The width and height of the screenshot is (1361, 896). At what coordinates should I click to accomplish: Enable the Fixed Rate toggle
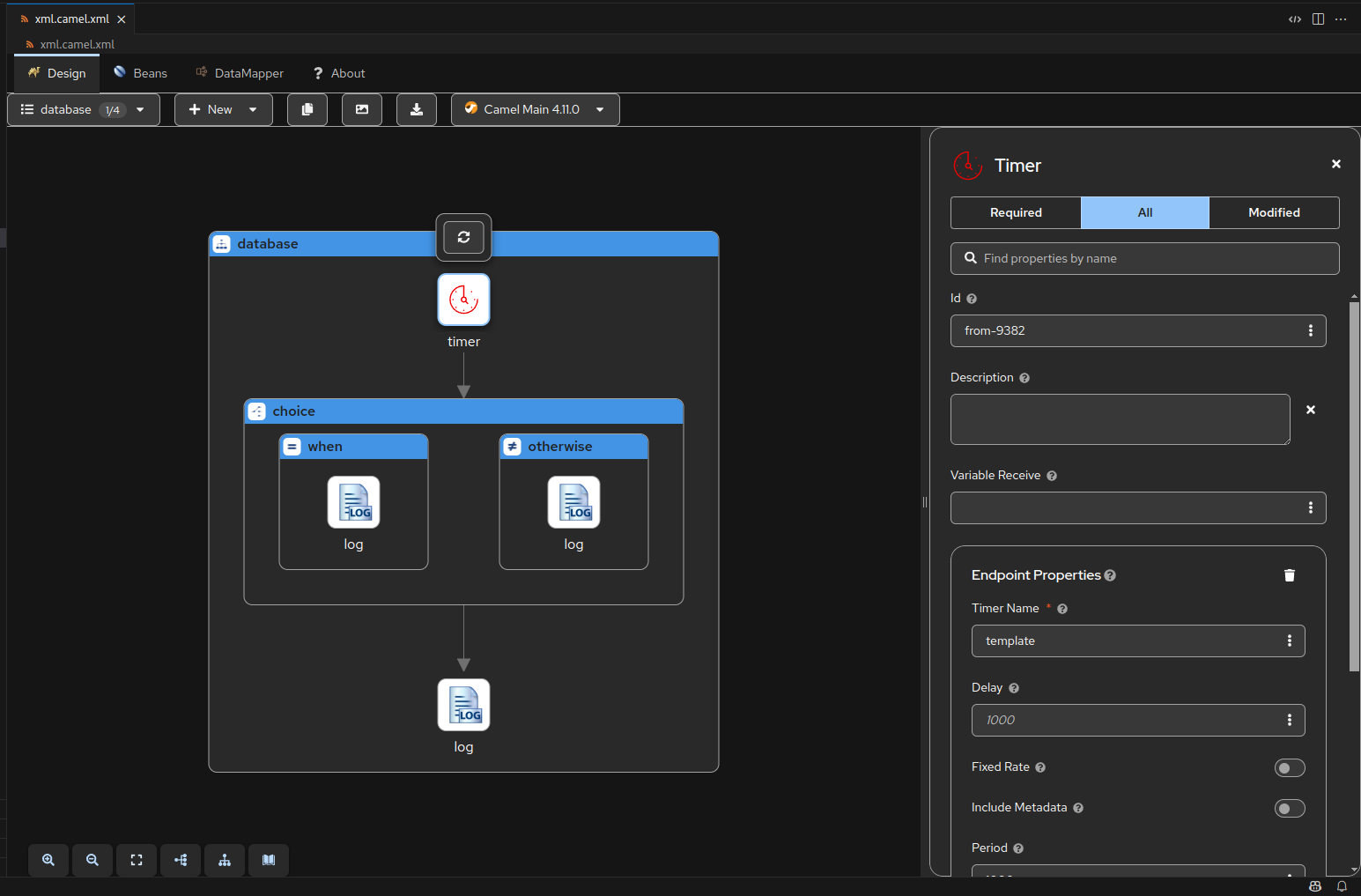click(x=1290, y=767)
